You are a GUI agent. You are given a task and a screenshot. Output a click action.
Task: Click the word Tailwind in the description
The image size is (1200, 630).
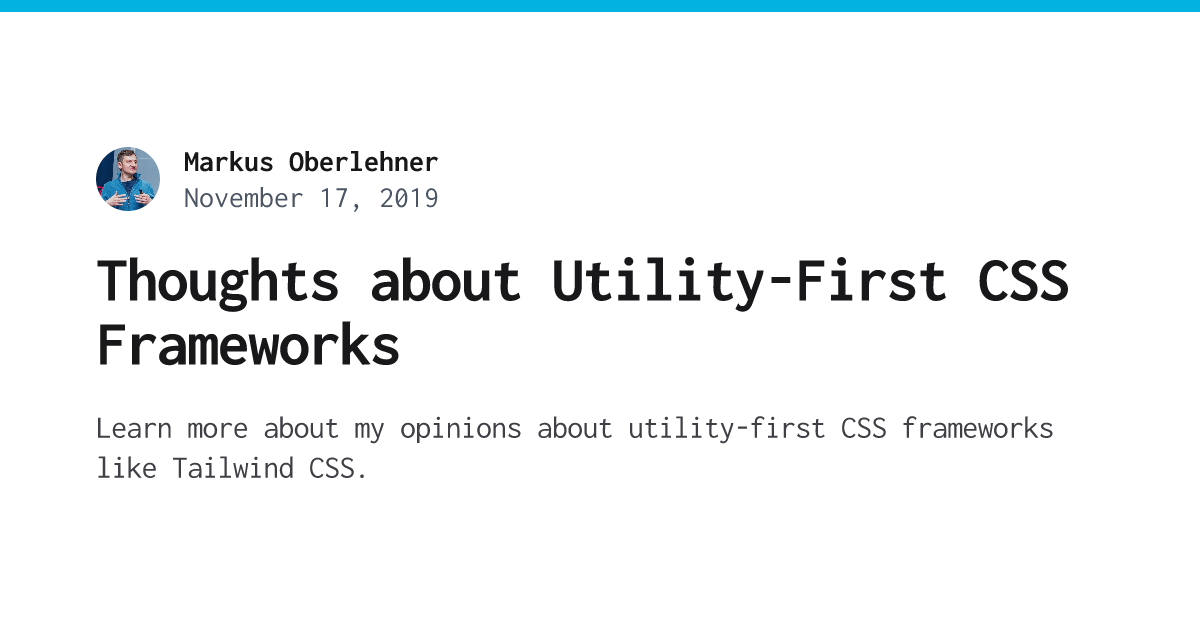click(x=233, y=467)
